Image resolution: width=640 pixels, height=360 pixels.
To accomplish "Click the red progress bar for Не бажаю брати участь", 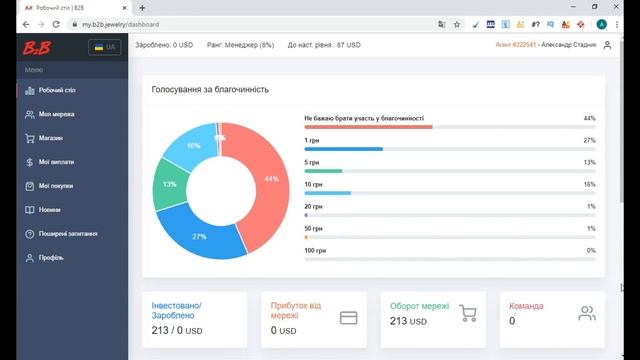I will [368, 127].
